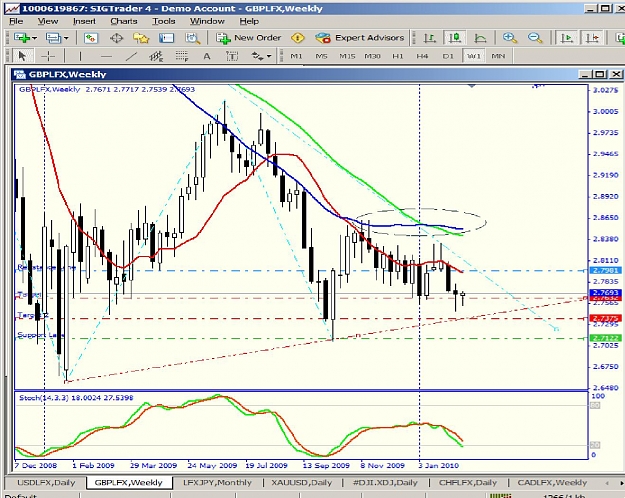Select the vertical line drawing tool
625x498 pixels.
80,56
